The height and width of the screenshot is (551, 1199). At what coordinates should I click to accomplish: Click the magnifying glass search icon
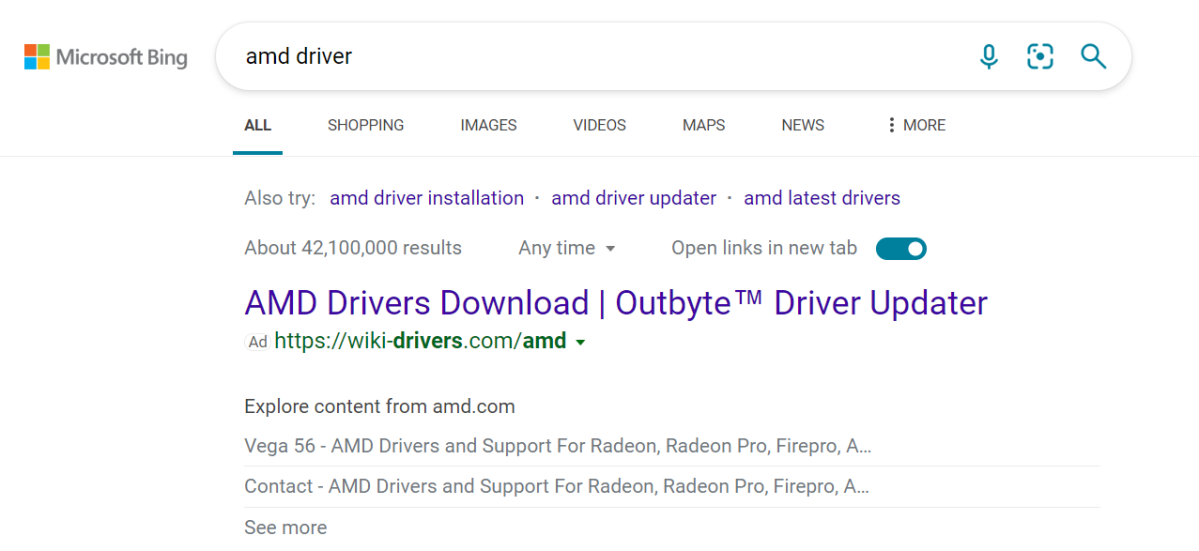1093,57
